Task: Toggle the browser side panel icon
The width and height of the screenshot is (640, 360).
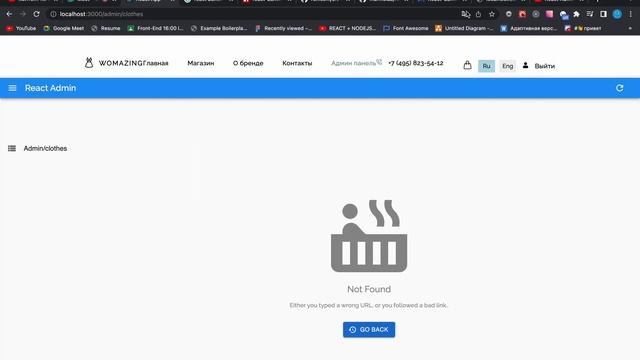Action: [603, 14]
